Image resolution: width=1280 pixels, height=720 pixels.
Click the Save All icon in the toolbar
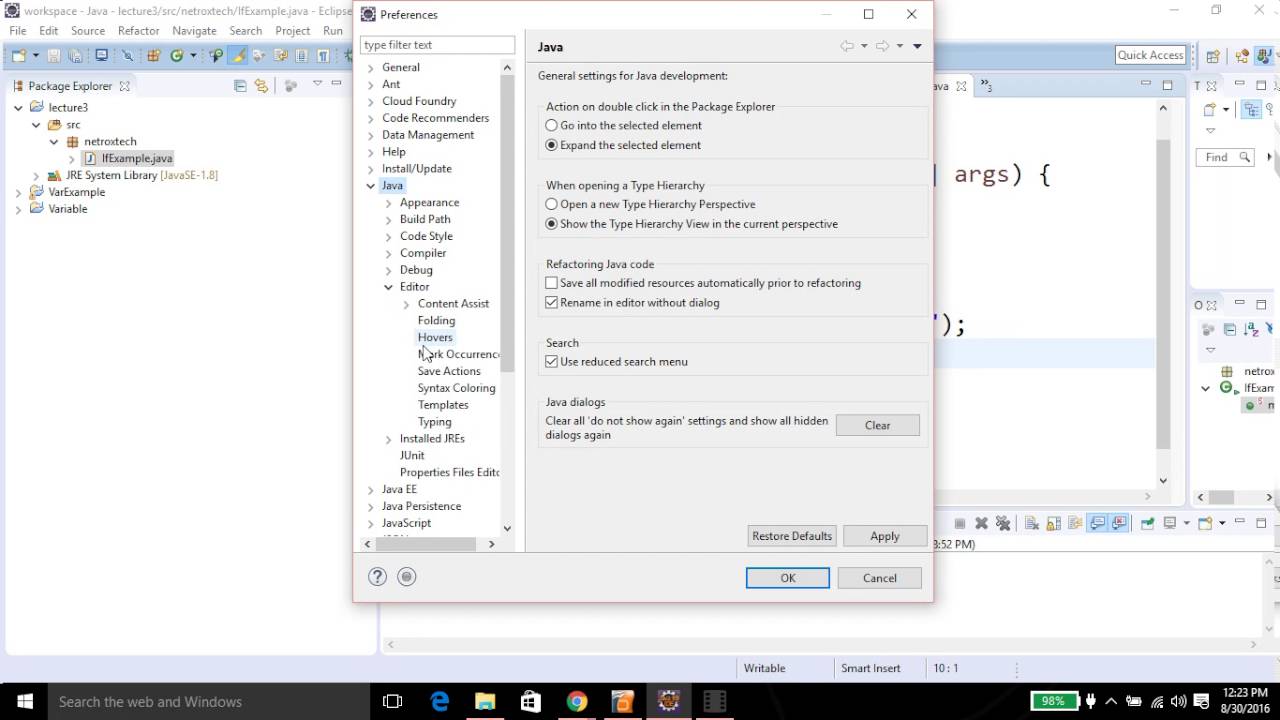[75, 56]
